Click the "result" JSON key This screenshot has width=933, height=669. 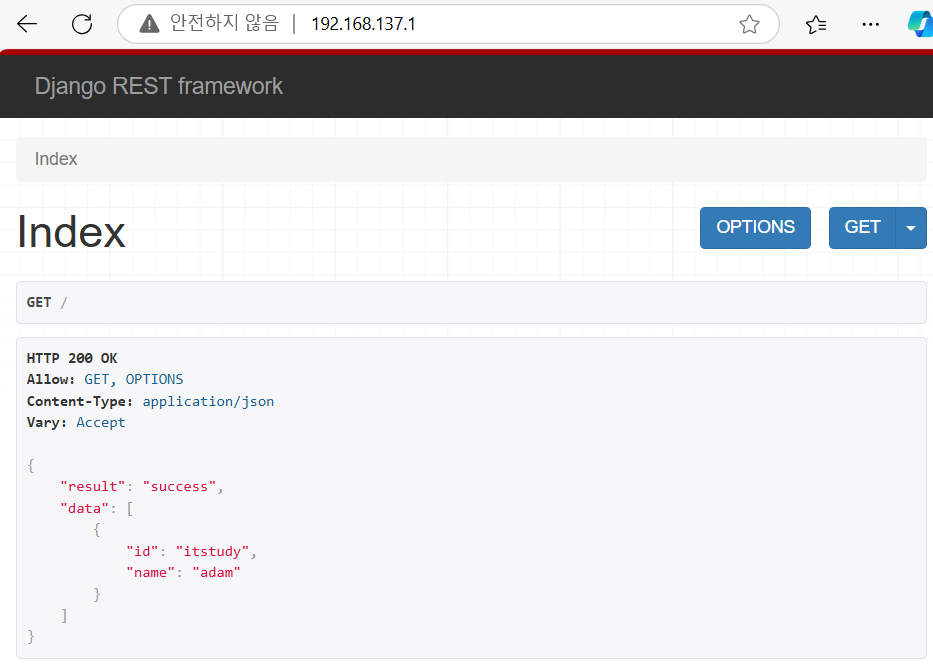pos(93,487)
